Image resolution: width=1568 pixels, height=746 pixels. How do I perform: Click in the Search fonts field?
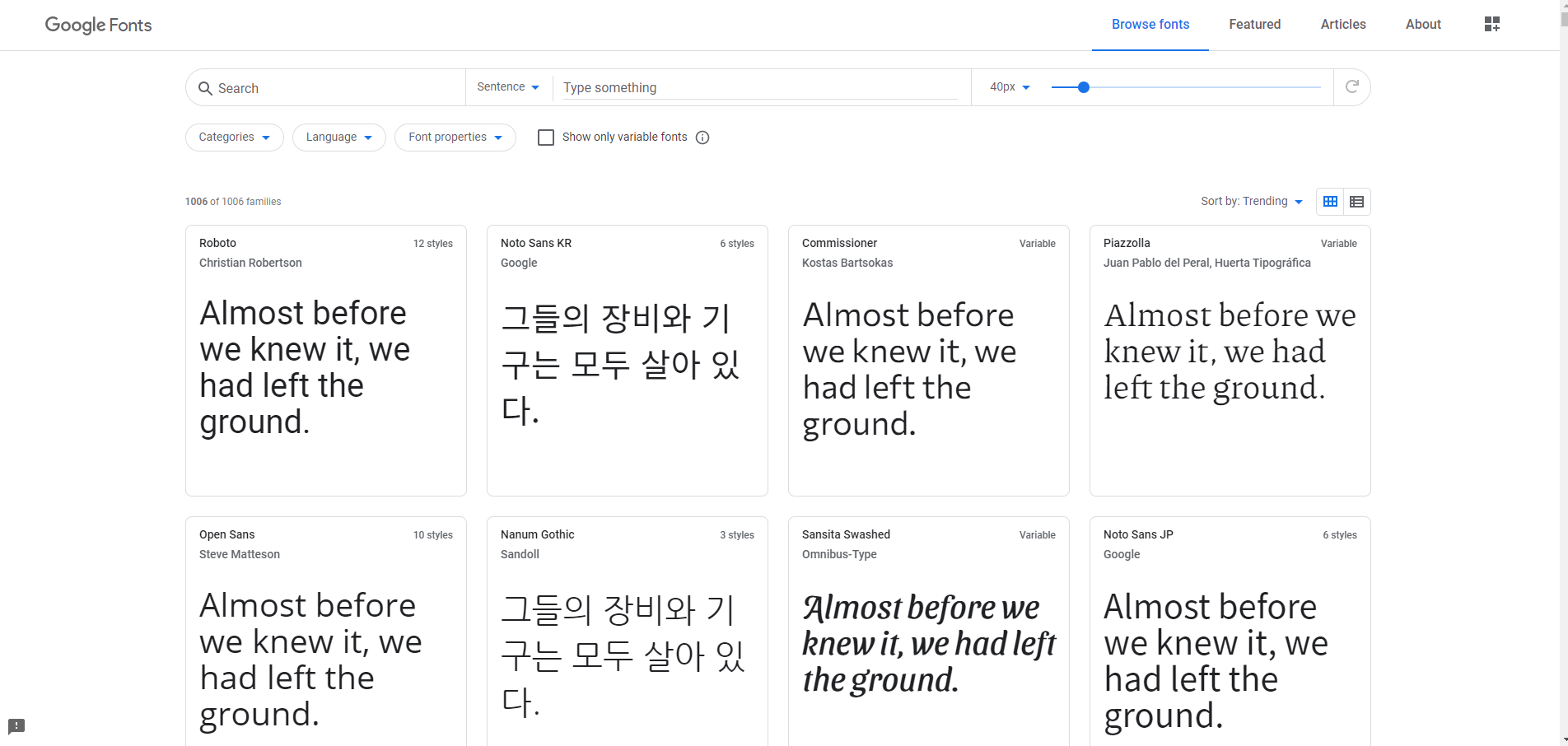[x=338, y=88]
